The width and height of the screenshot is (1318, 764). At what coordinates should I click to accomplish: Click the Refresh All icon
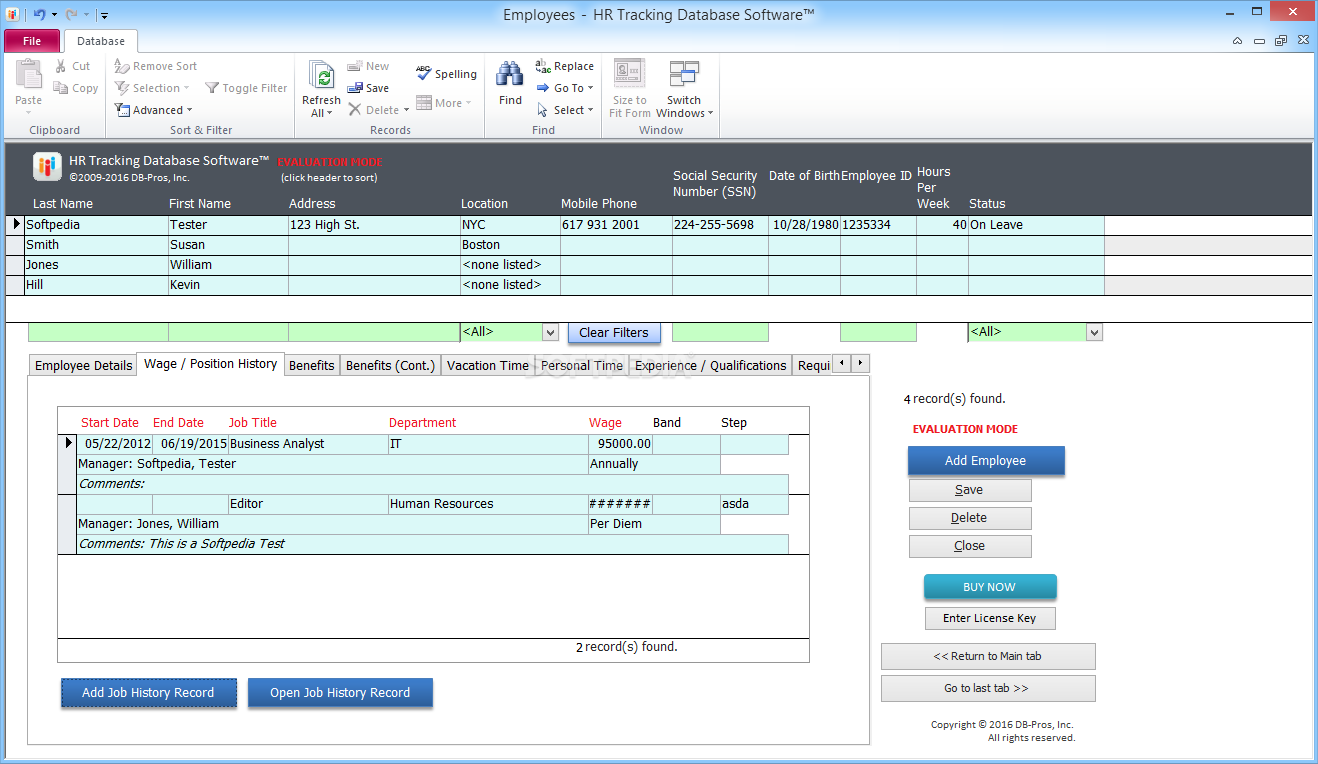[x=321, y=76]
